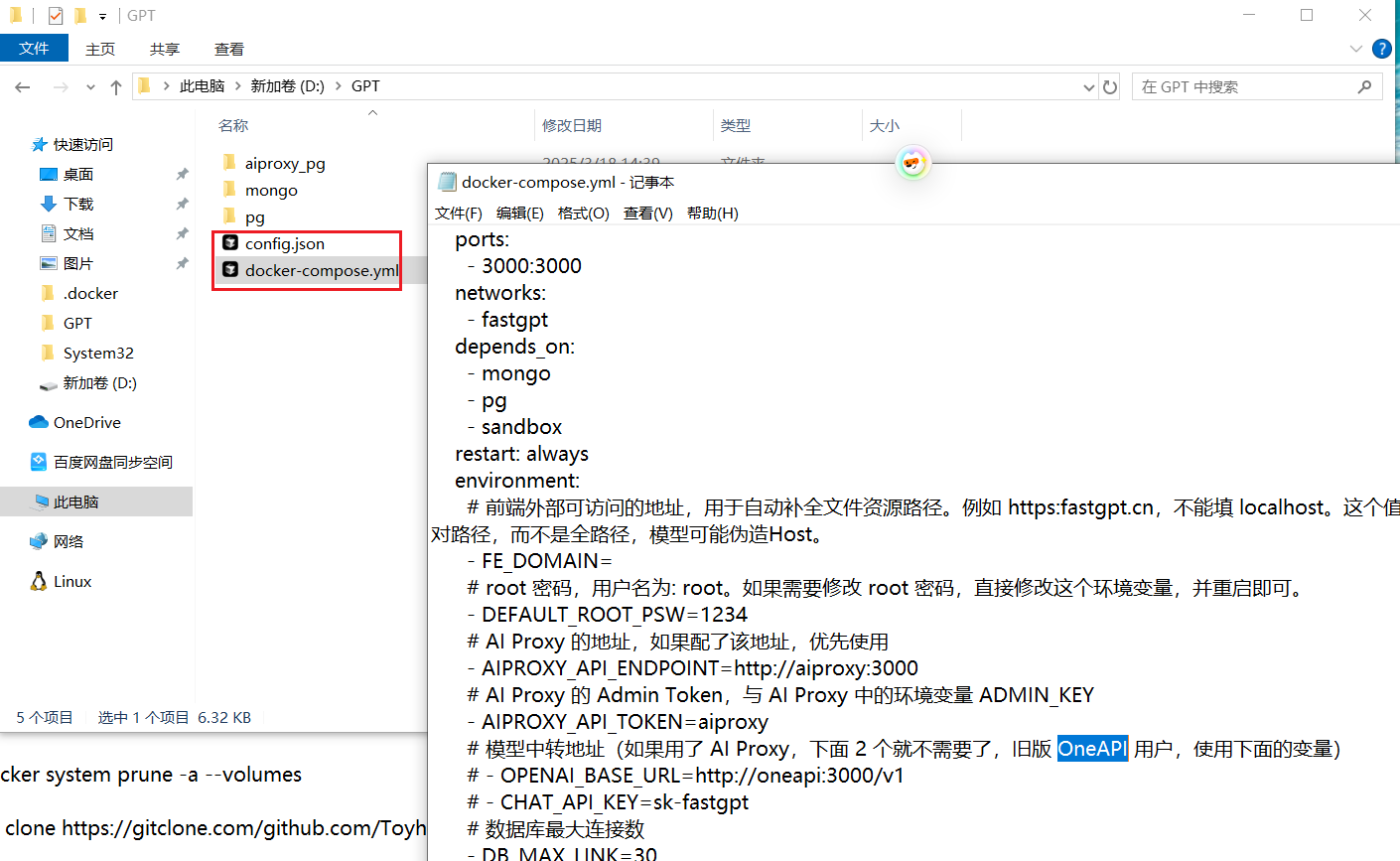Expand the ribbon with the chevron arrow
1400x861 pixels.
(x=1355, y=49)
